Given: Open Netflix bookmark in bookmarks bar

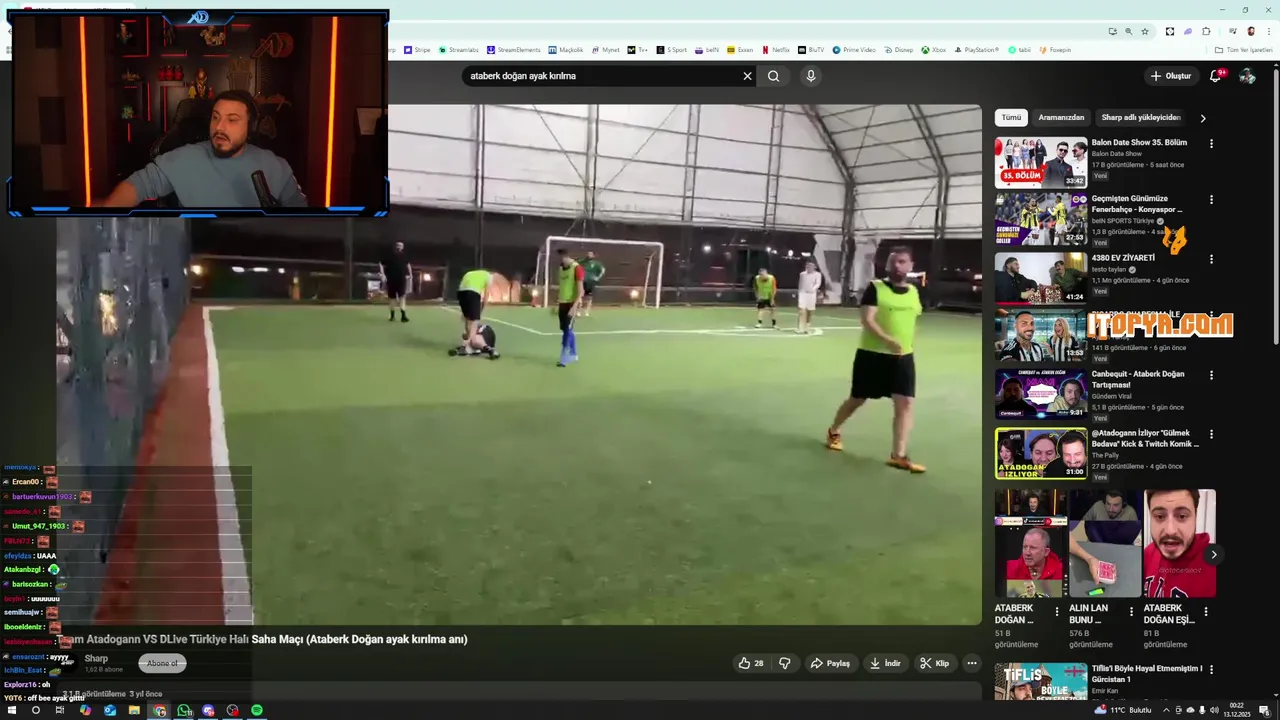Looking at the screenshot, I should click(775, 50).
